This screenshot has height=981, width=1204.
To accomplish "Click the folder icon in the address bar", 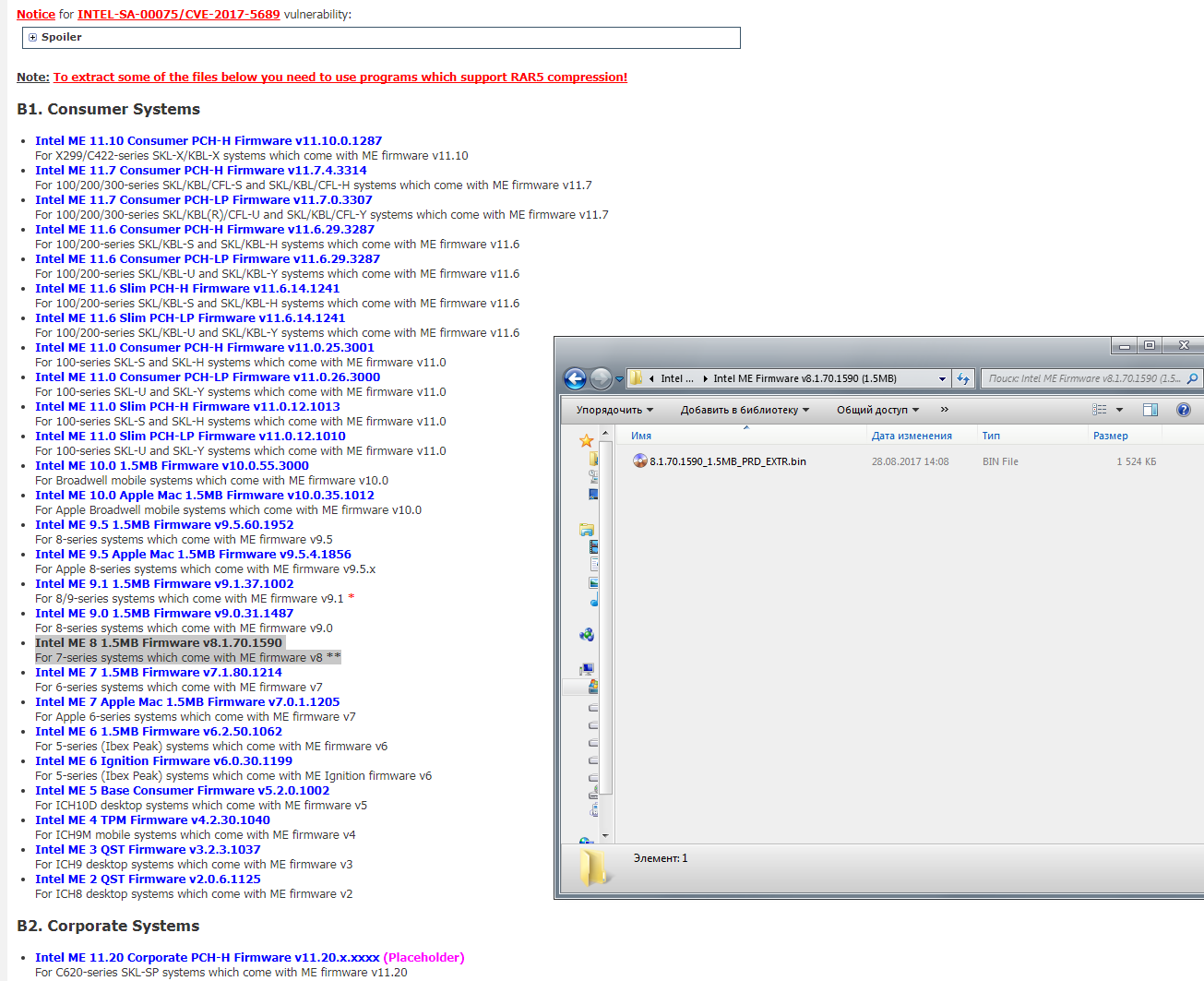I will (637, 378).
